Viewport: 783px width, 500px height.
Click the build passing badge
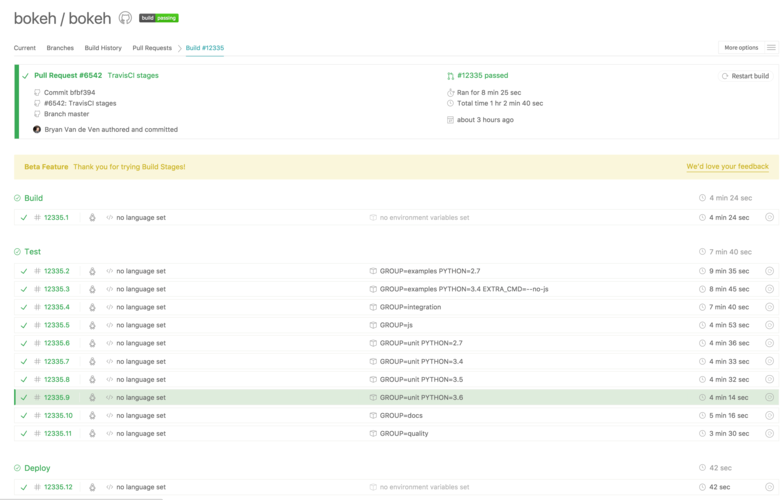(159, 18)
